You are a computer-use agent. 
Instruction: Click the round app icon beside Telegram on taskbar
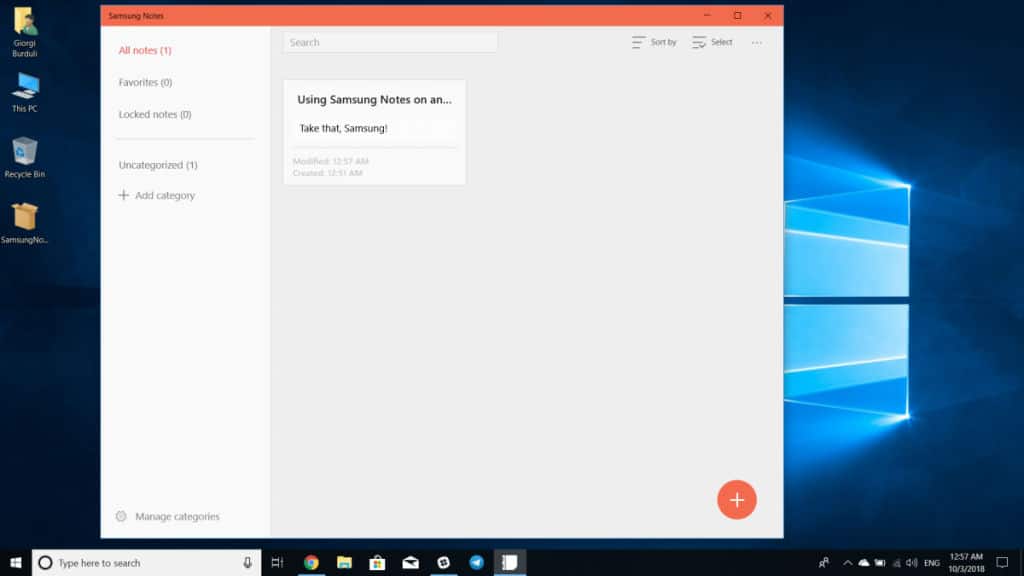coord(443,563)
